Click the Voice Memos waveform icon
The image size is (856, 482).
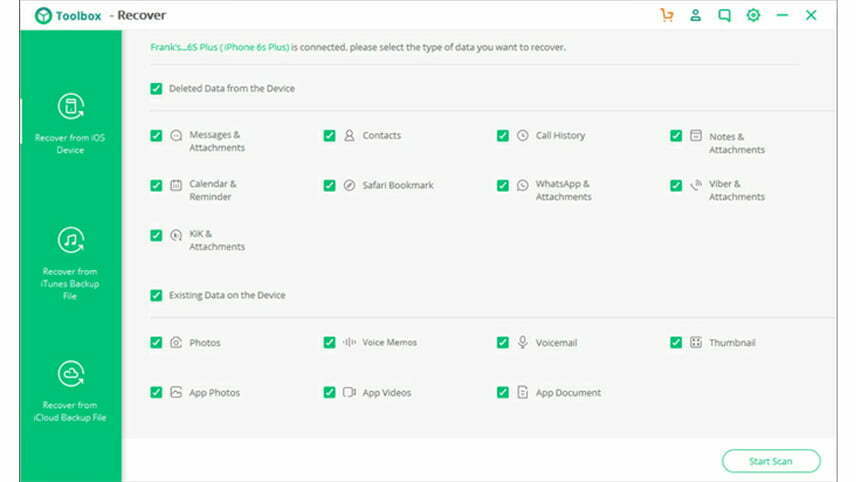349,342
